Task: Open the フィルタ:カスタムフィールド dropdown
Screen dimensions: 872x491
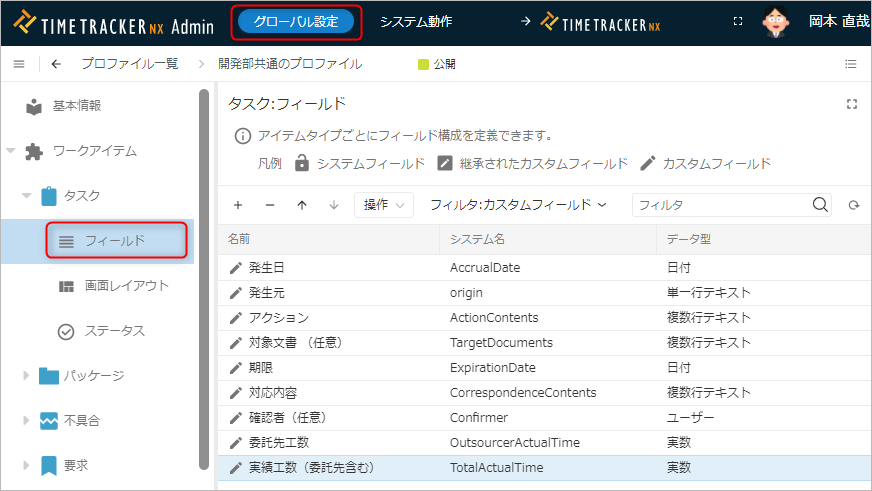Action: tap(518, 205)
